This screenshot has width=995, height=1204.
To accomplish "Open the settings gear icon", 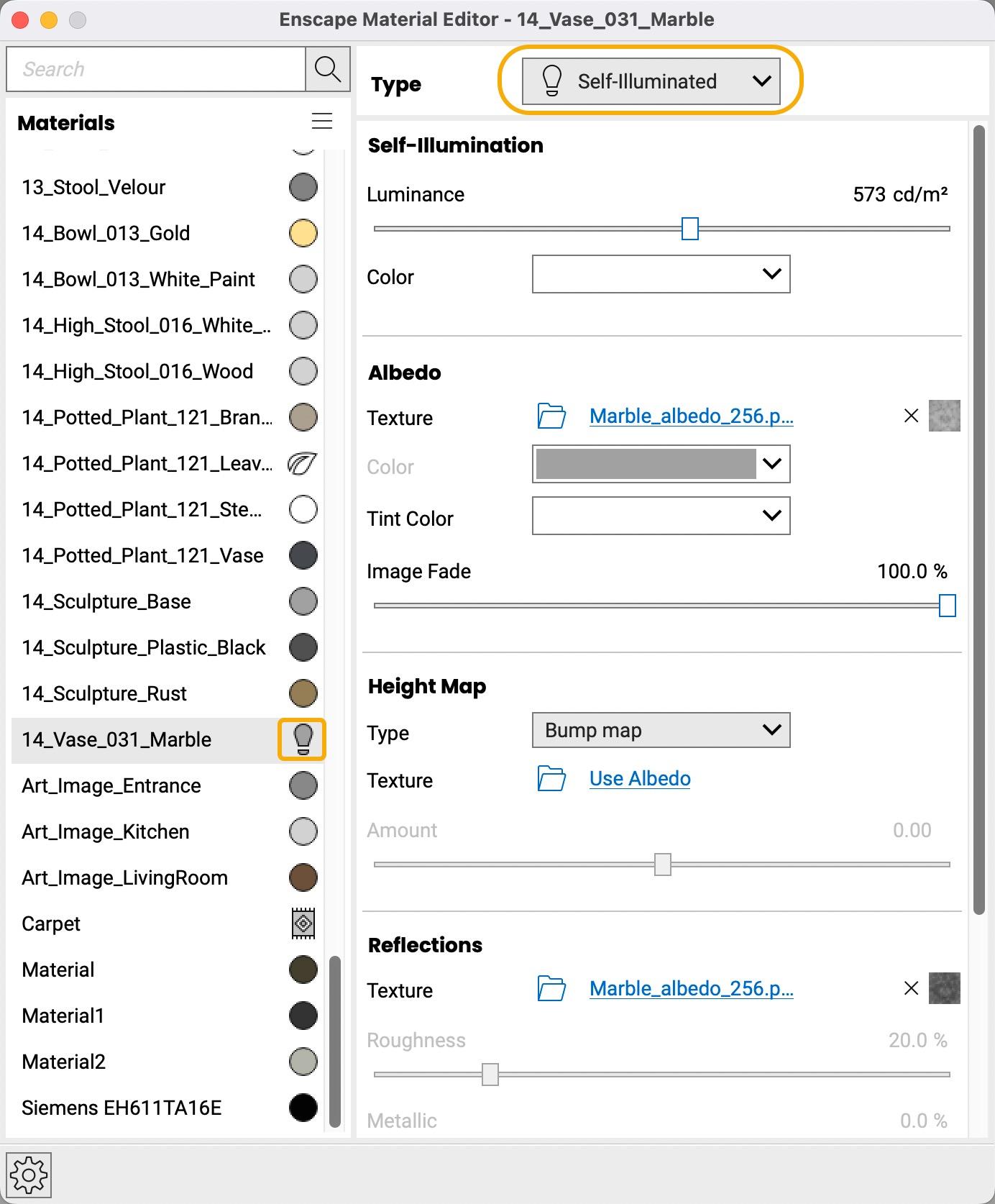I will pos(29,1175).
